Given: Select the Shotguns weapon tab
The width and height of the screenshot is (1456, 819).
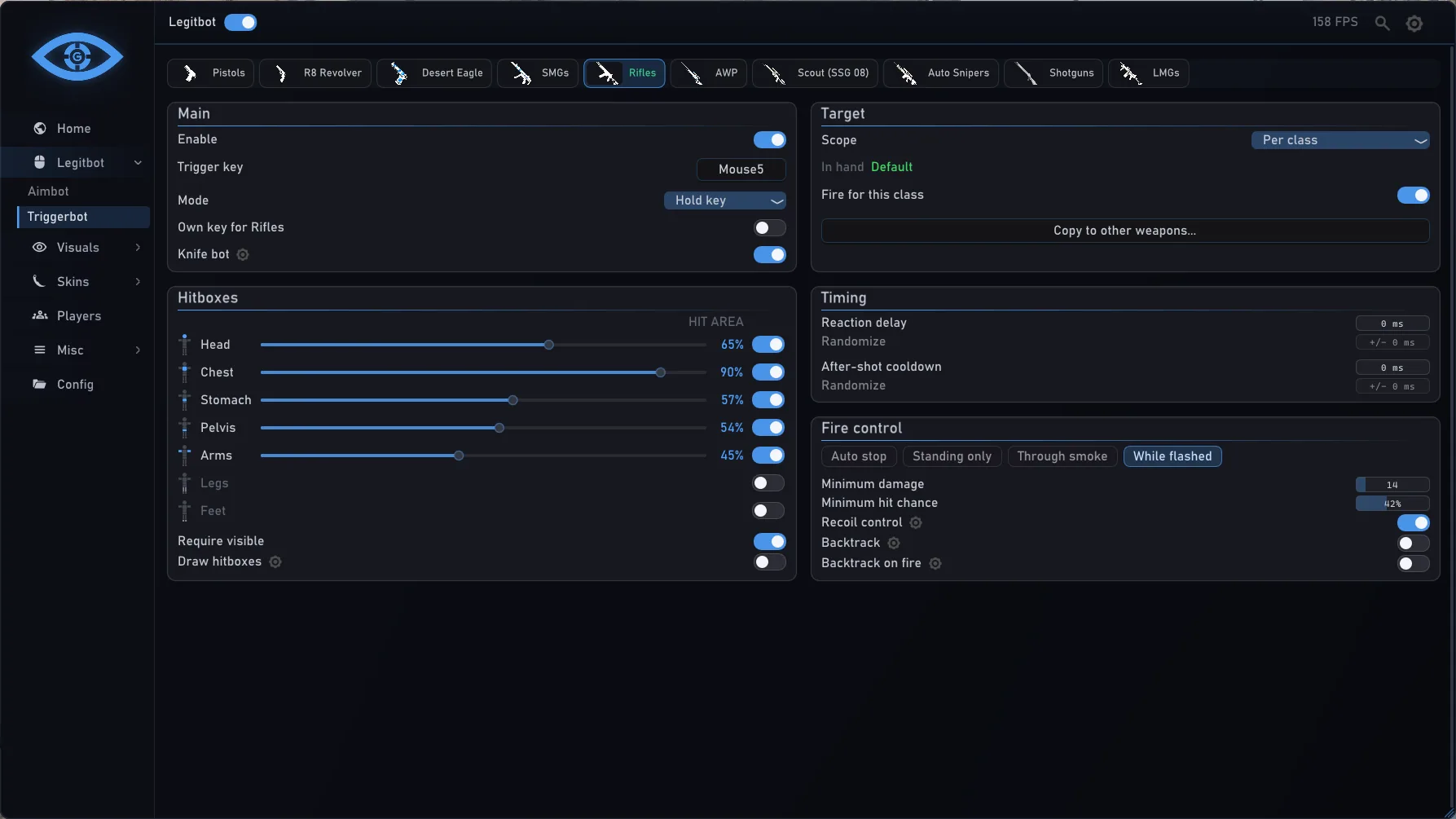Looking at the screenshot, I should 1054,73.
